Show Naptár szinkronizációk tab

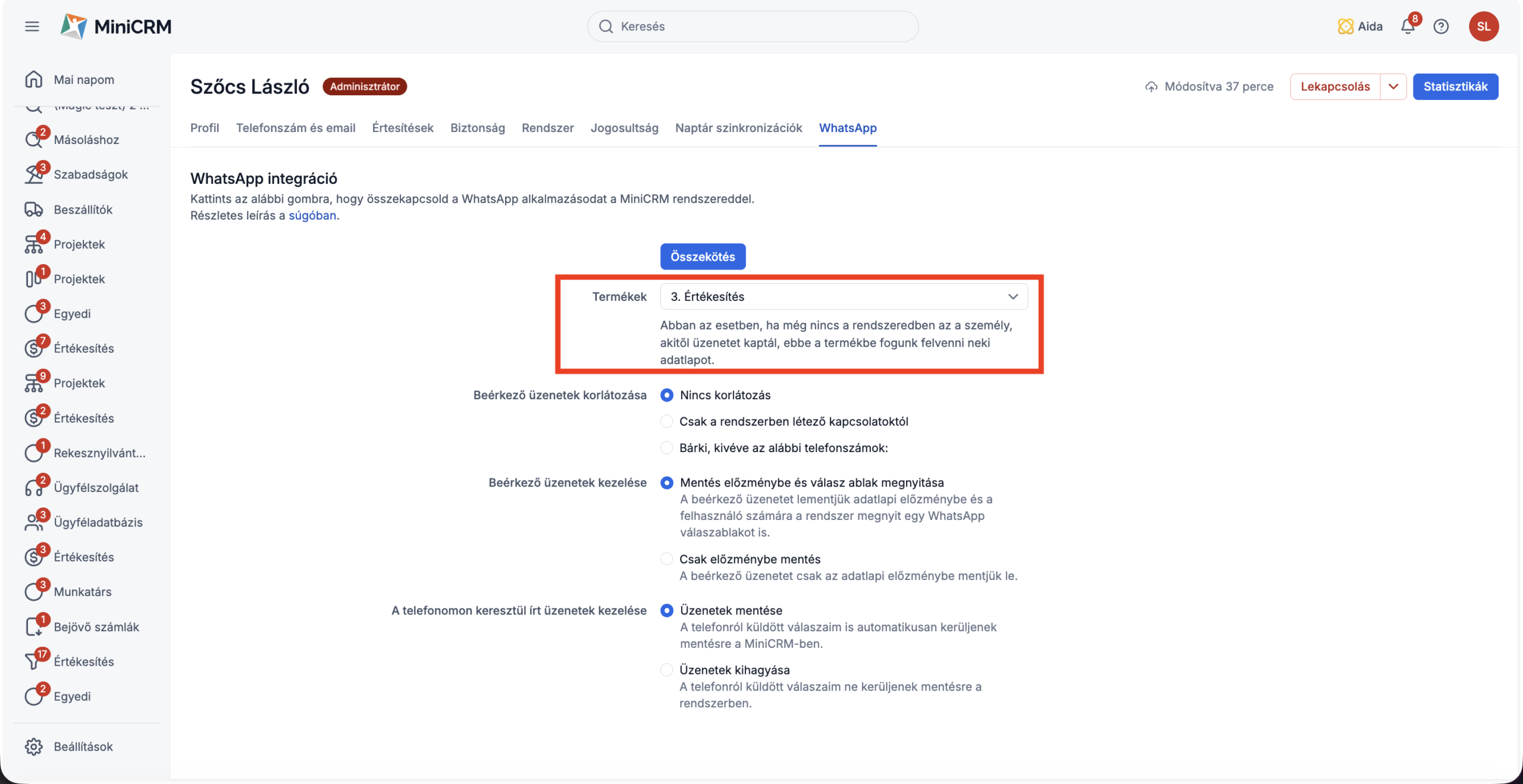[x=739, y=128]
